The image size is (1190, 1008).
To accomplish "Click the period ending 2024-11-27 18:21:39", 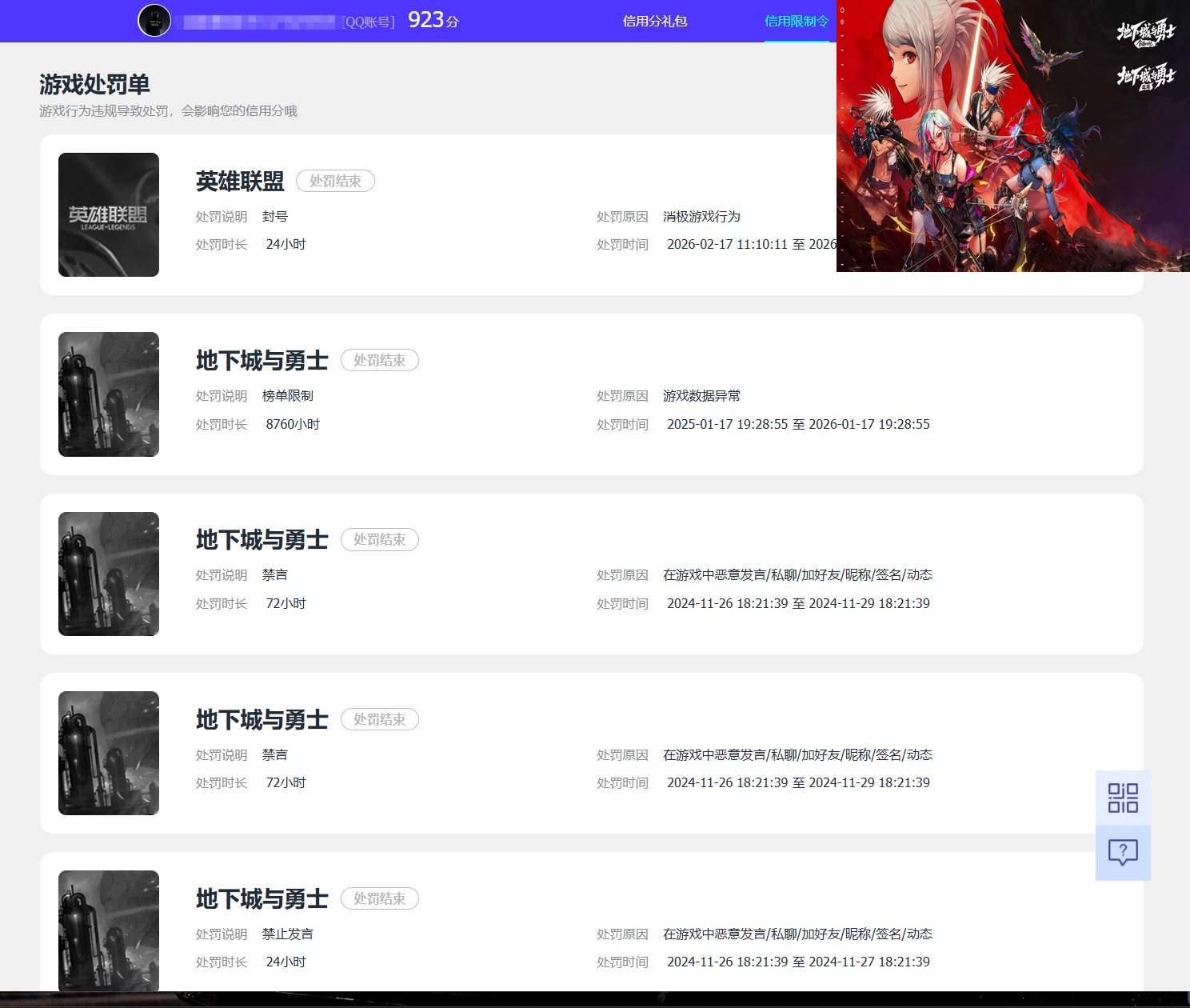I will click(x=798, y=962).
